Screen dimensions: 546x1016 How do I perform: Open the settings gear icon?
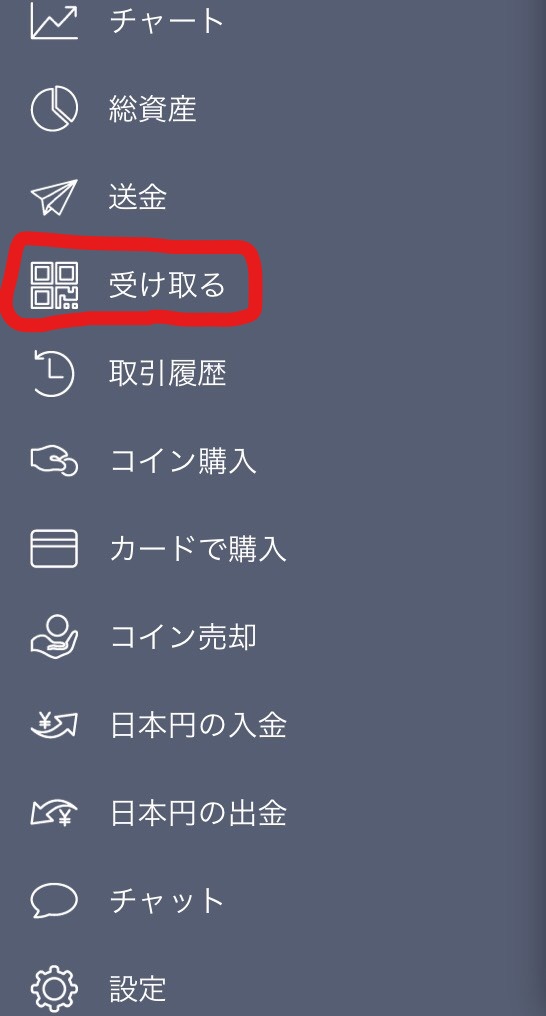(x=54, y=989)
